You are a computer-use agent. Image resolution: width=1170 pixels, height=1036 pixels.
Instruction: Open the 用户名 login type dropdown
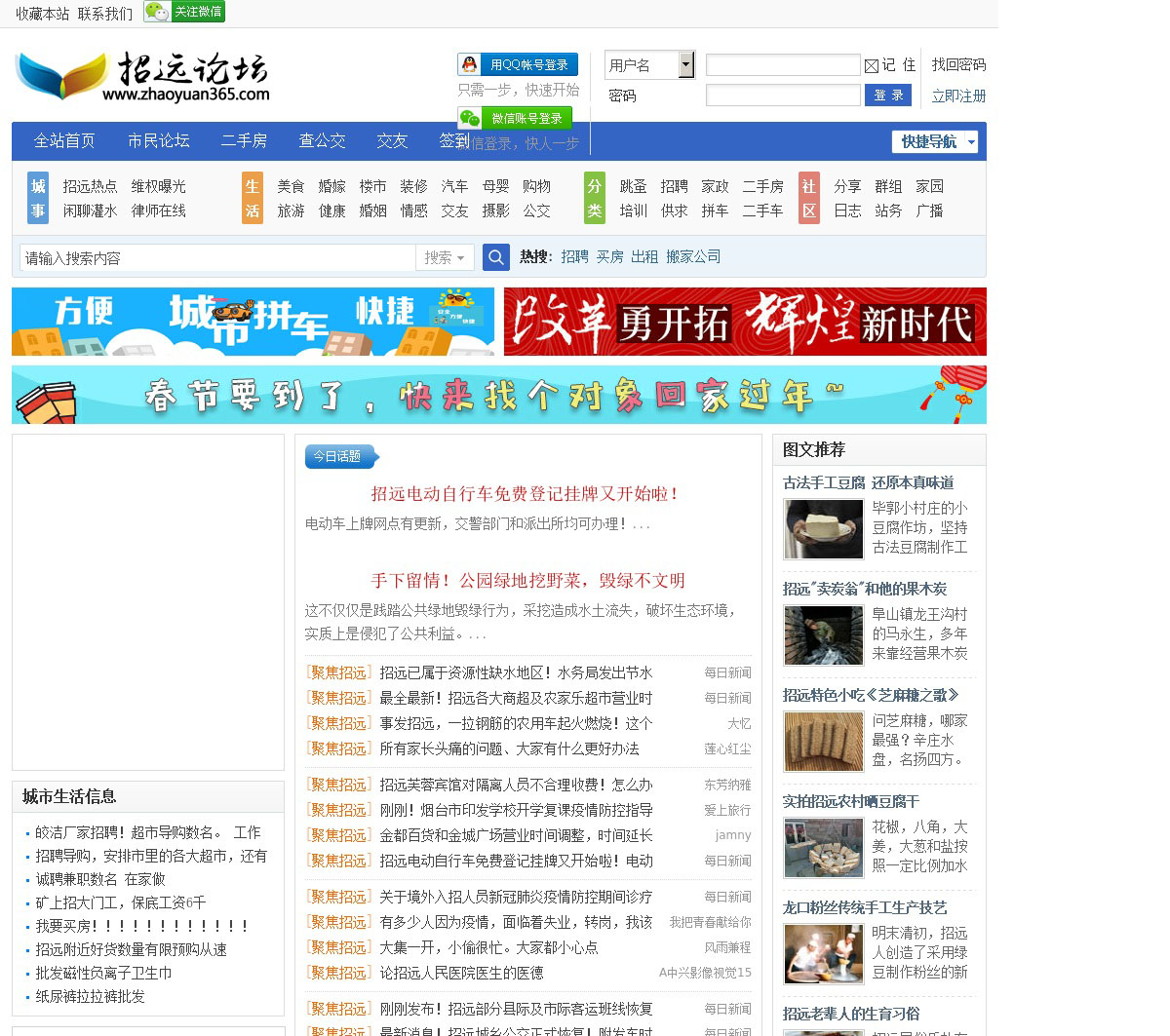pyautogui.click(x=685, y=65)
